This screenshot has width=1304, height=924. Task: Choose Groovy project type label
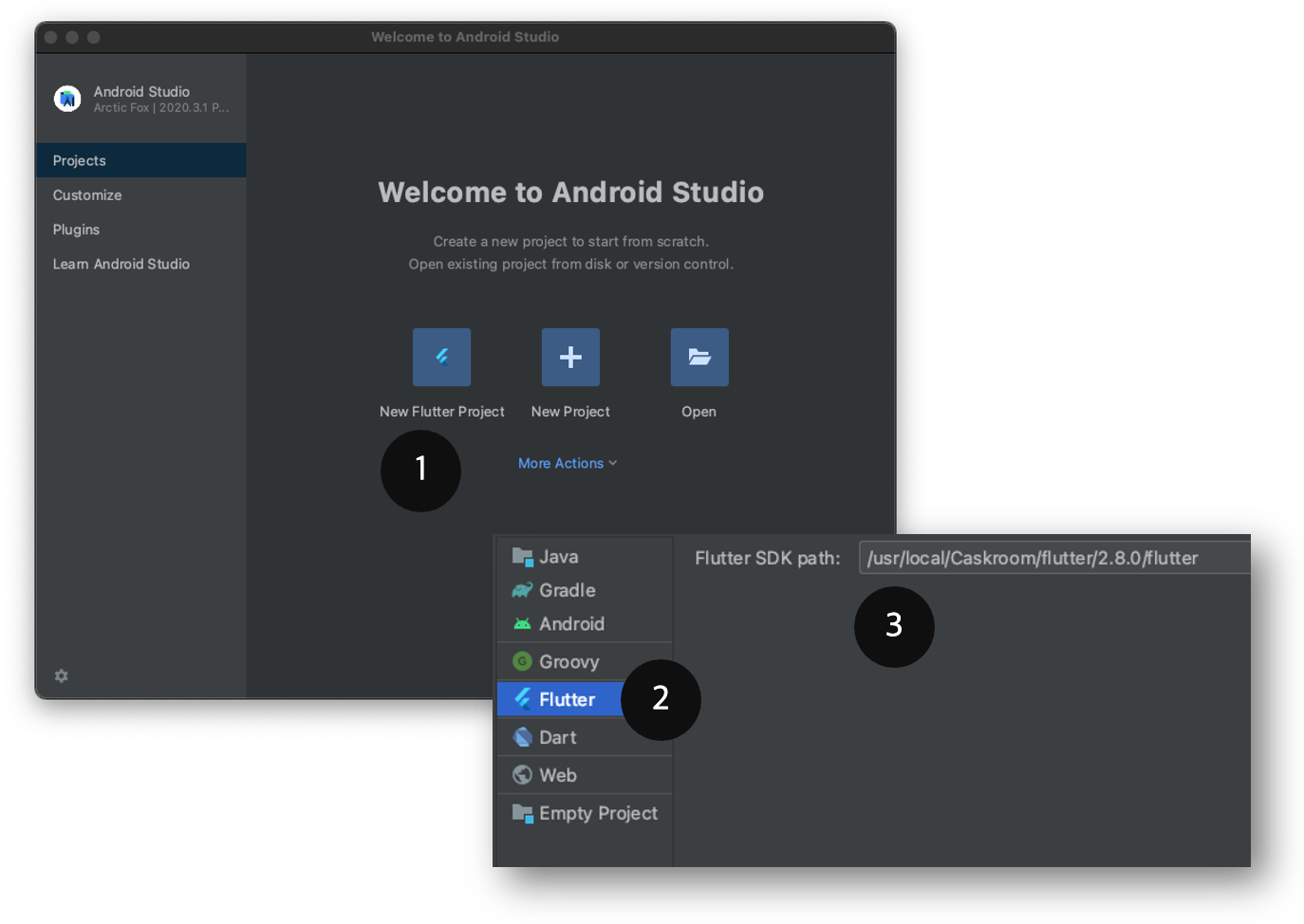coord(569,661)
